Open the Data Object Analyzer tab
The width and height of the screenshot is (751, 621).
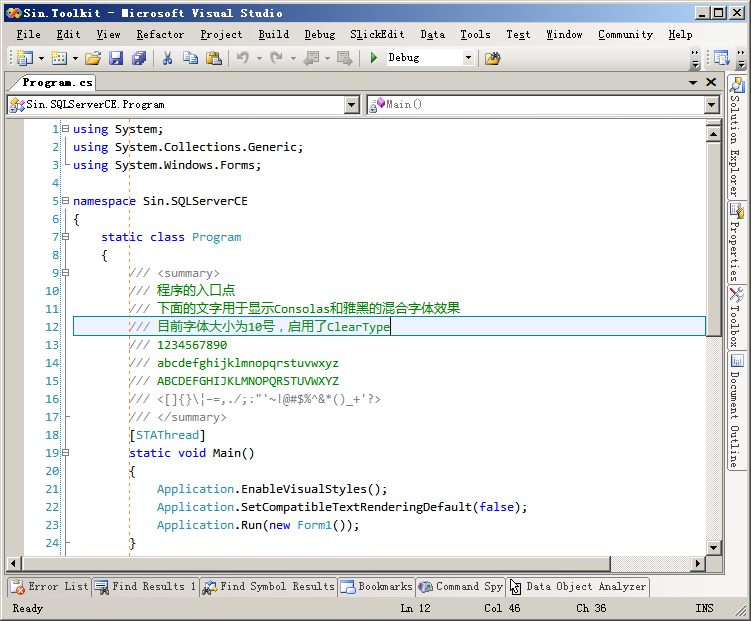[x=578, y=587]
